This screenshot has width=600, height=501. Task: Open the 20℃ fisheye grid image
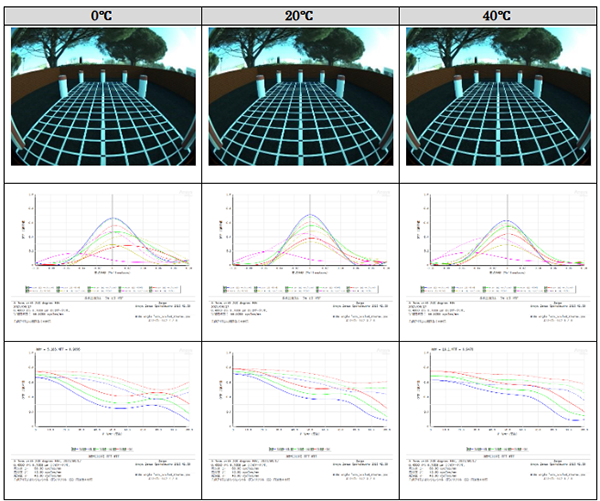coord(299,96)
